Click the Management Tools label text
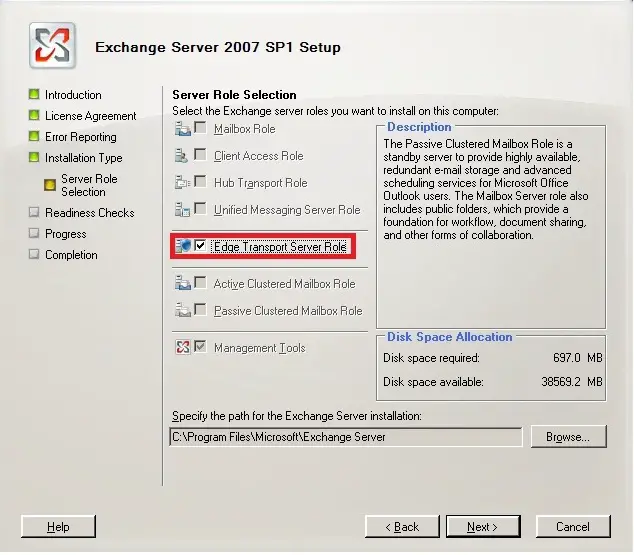The image size is (634, 555). [x=260, y=348]
